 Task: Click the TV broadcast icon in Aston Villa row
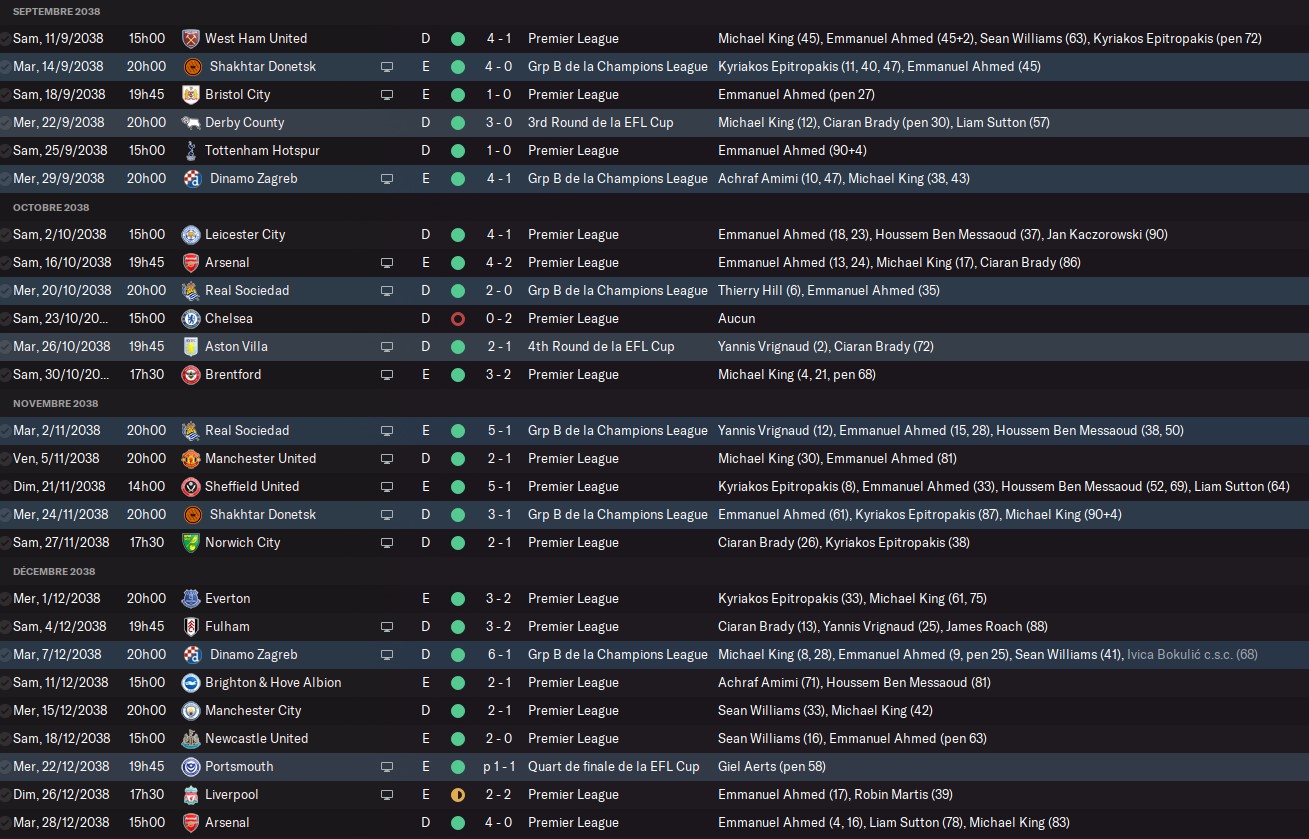point(387,346)
